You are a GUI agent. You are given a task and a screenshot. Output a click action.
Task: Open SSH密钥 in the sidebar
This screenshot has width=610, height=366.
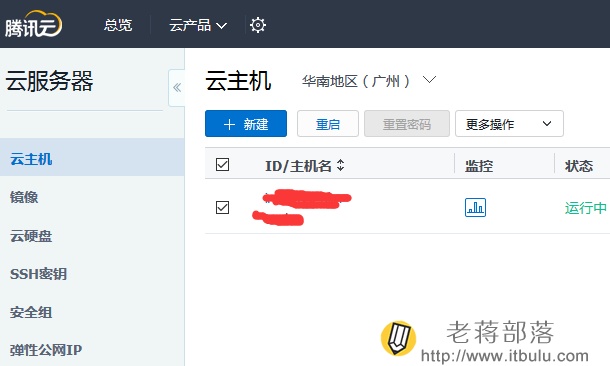click(x=39, y=274)
